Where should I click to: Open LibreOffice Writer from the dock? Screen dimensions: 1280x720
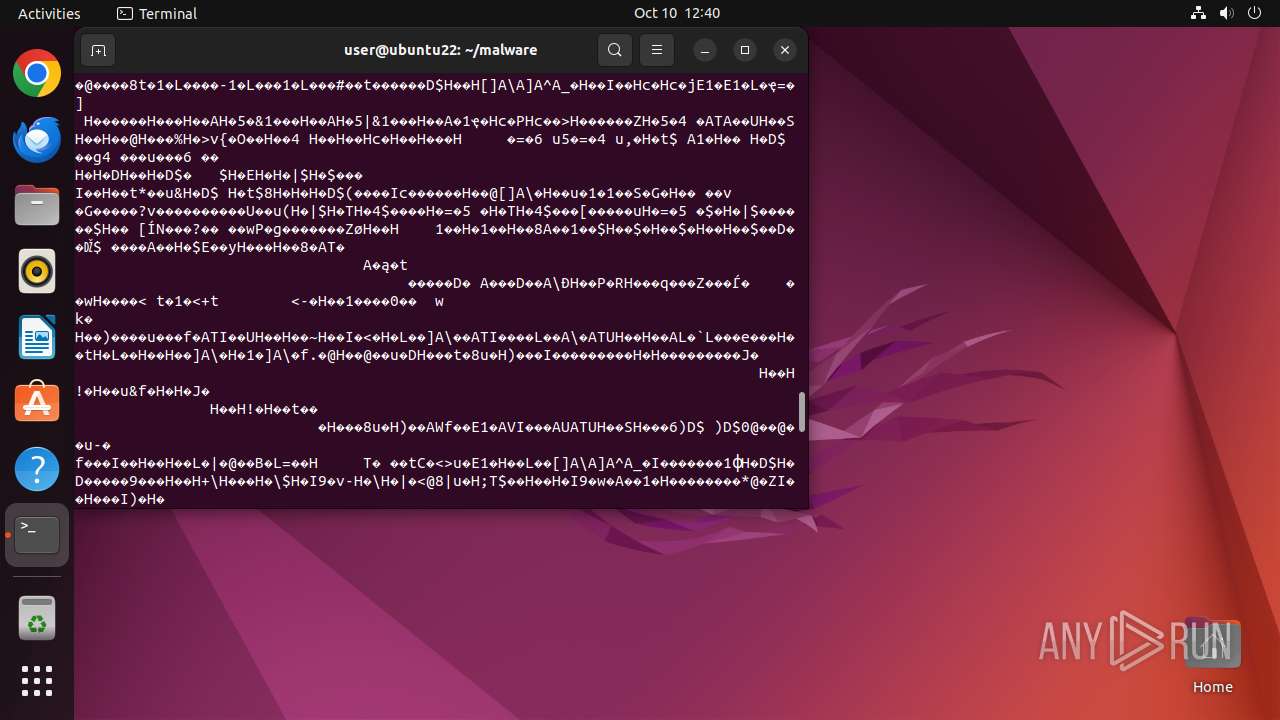[37, 337]
